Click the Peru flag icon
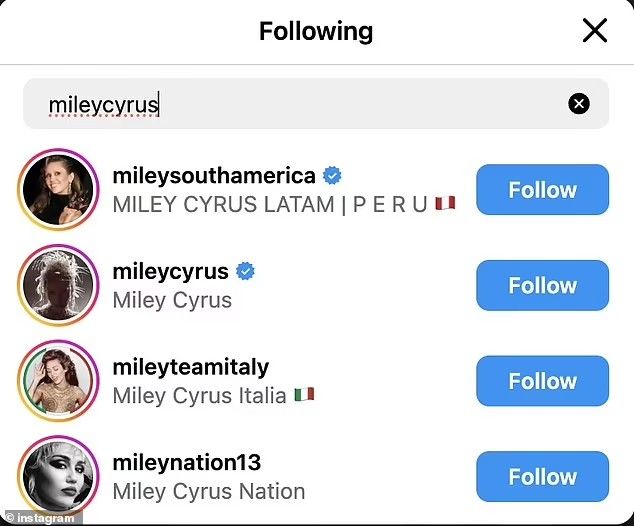Viewport: 634px width, 526px height. [x=446, y=204]
